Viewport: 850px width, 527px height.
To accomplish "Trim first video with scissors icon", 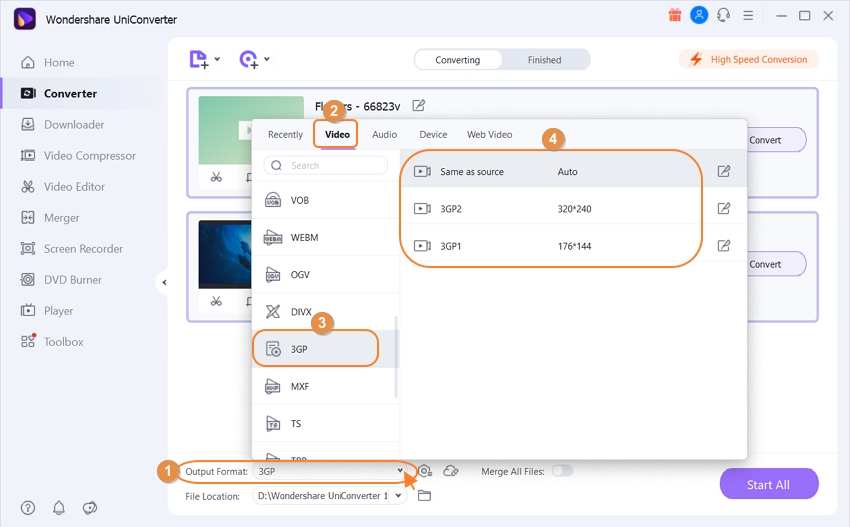I will 216,177.
